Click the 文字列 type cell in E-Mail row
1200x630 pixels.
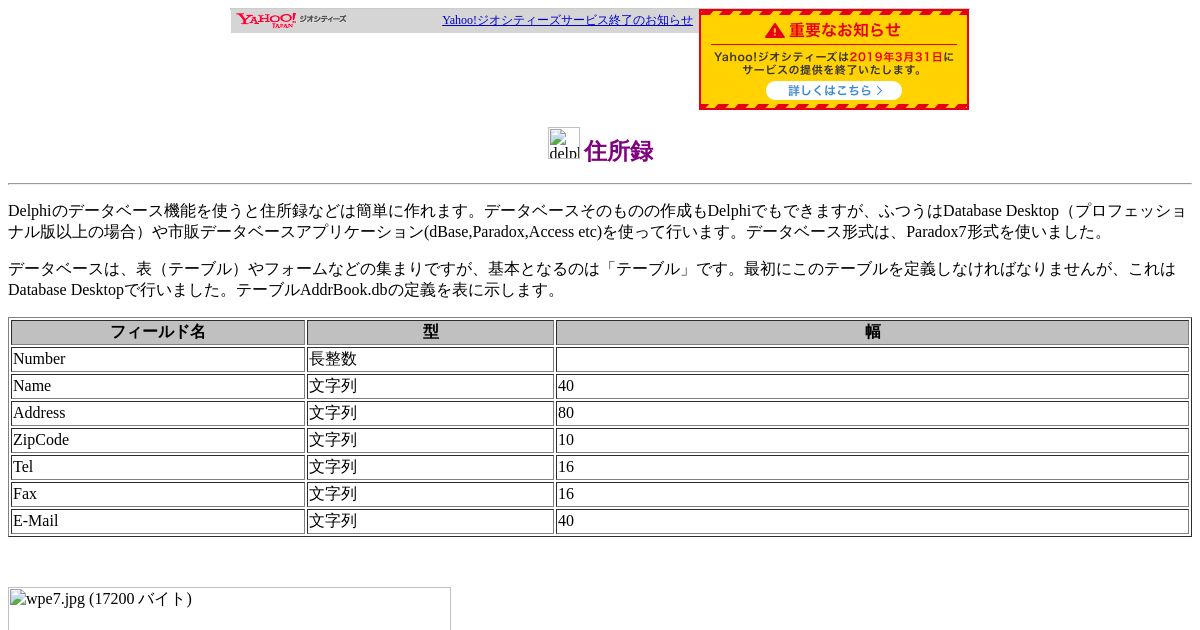pos(430,521)
